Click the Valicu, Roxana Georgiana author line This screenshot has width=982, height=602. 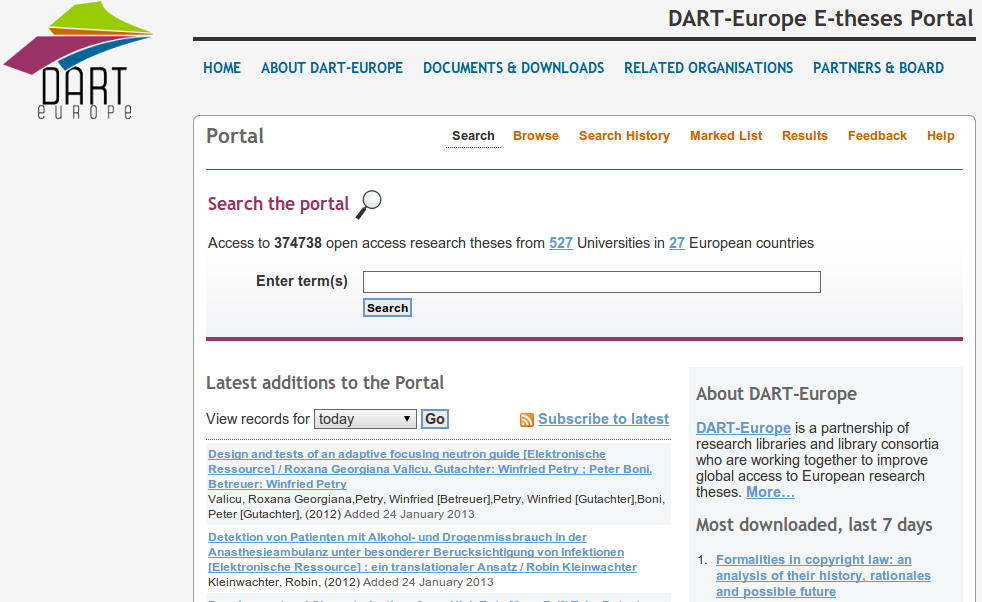tap(437, 507)
